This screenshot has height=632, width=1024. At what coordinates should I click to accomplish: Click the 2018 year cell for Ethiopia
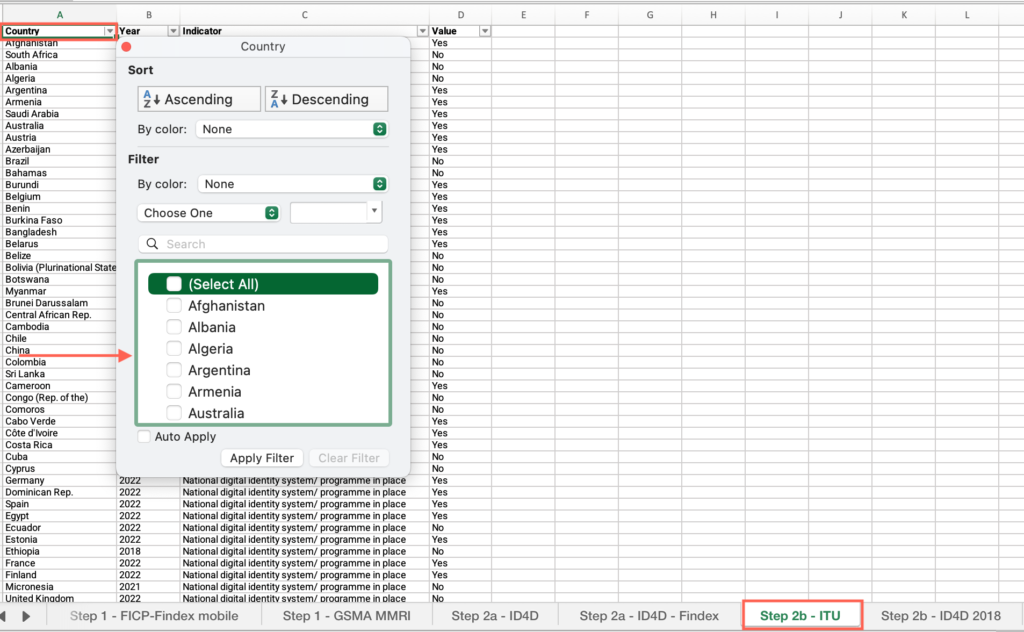pos(148,551)
